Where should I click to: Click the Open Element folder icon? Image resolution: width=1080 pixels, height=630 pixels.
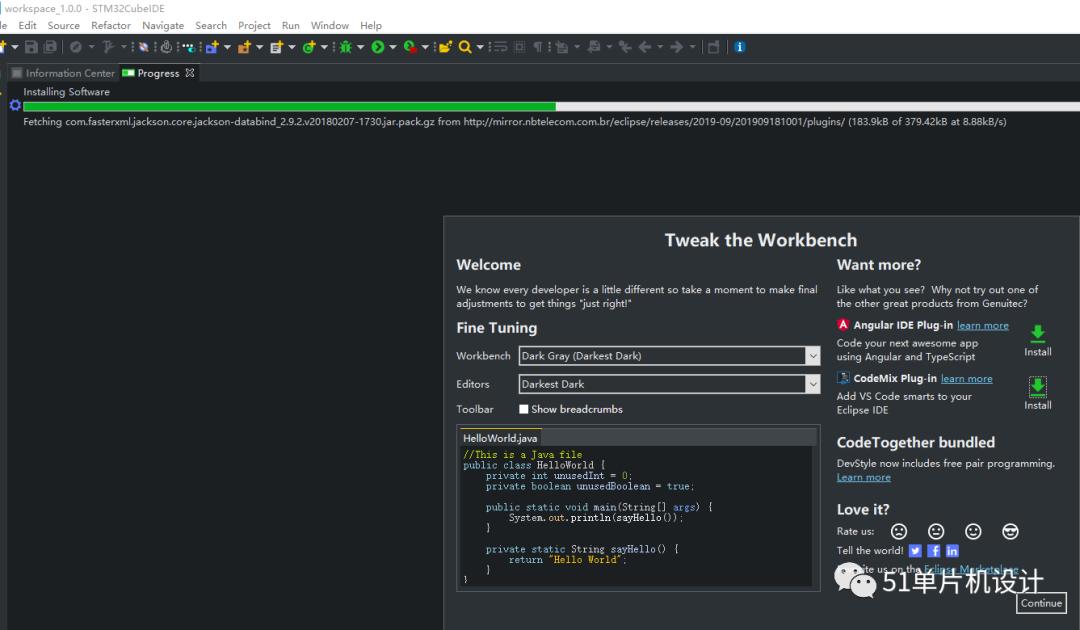(x=446, y=47)
